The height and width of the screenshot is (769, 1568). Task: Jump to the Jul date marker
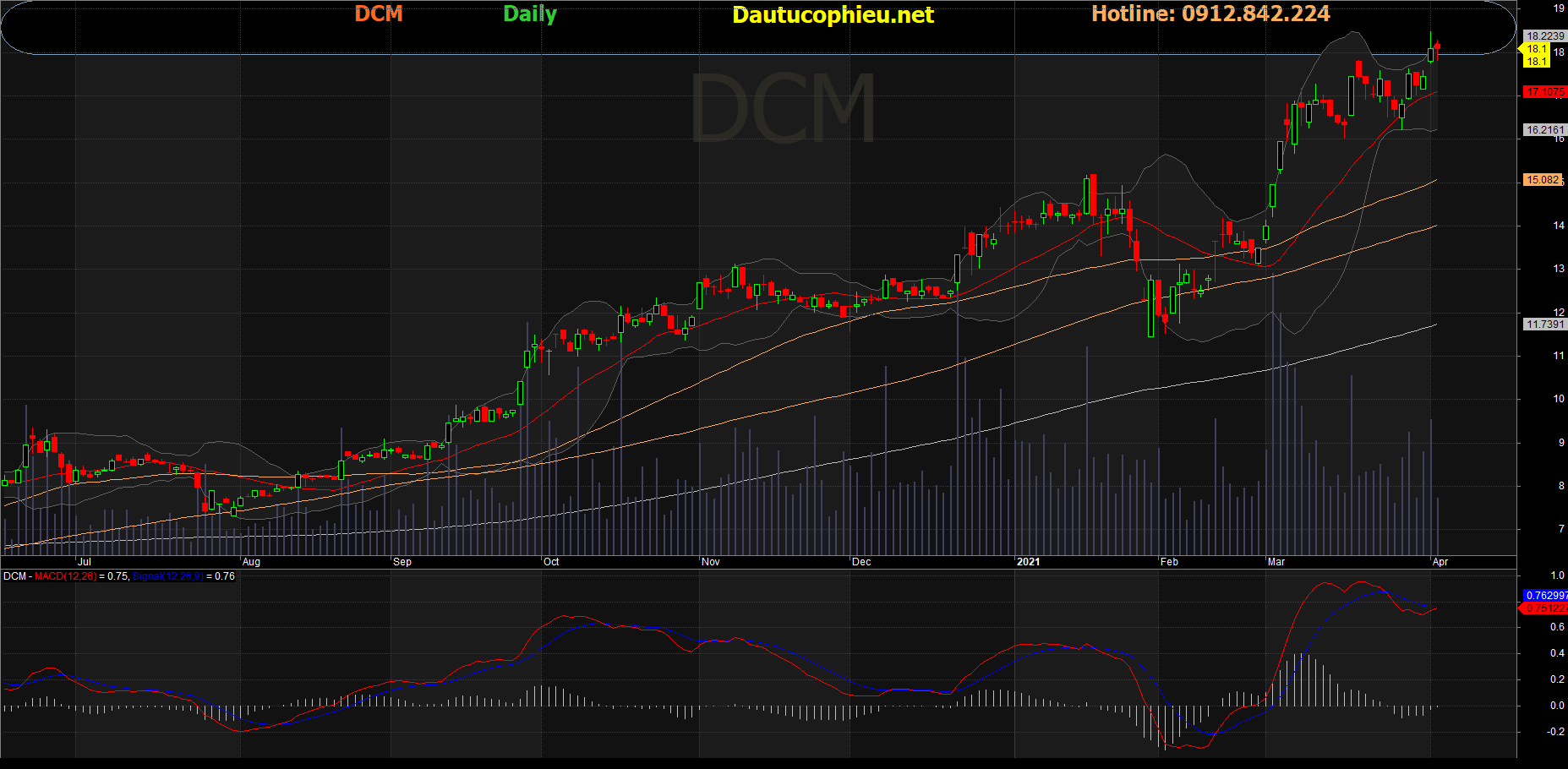tap(84, 562)
